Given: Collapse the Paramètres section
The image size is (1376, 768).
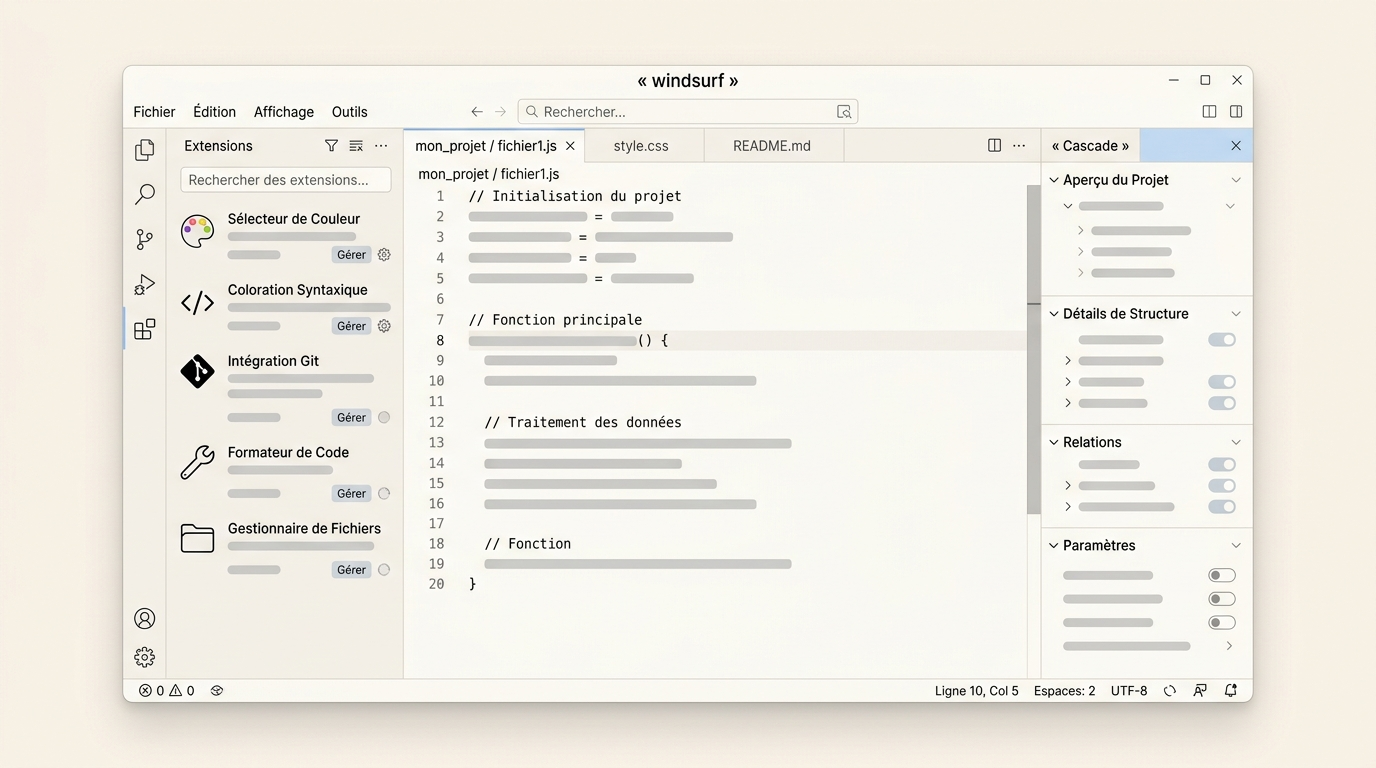Looking at the screenshot, I should tap(1054, 546).
